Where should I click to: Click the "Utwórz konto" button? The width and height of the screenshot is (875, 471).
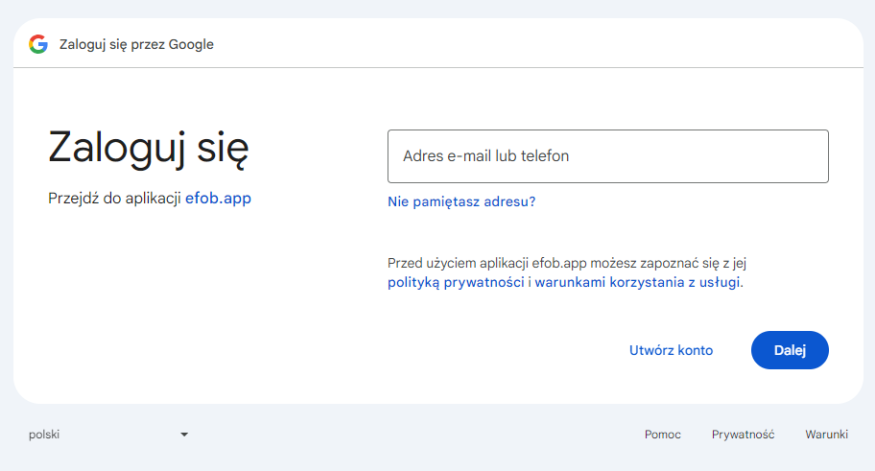point(670,350)
